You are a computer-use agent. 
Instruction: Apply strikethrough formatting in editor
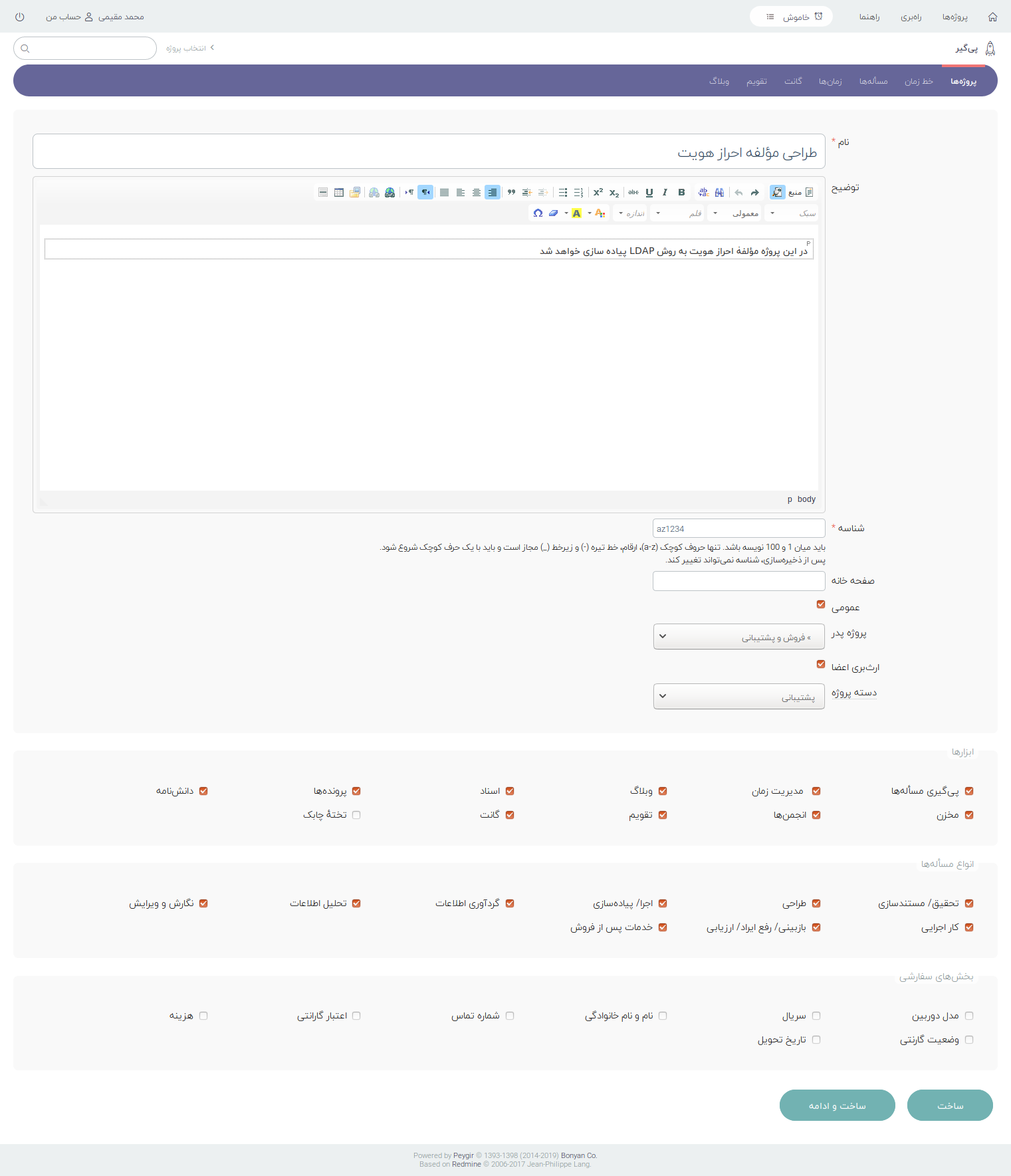(633, 192)
